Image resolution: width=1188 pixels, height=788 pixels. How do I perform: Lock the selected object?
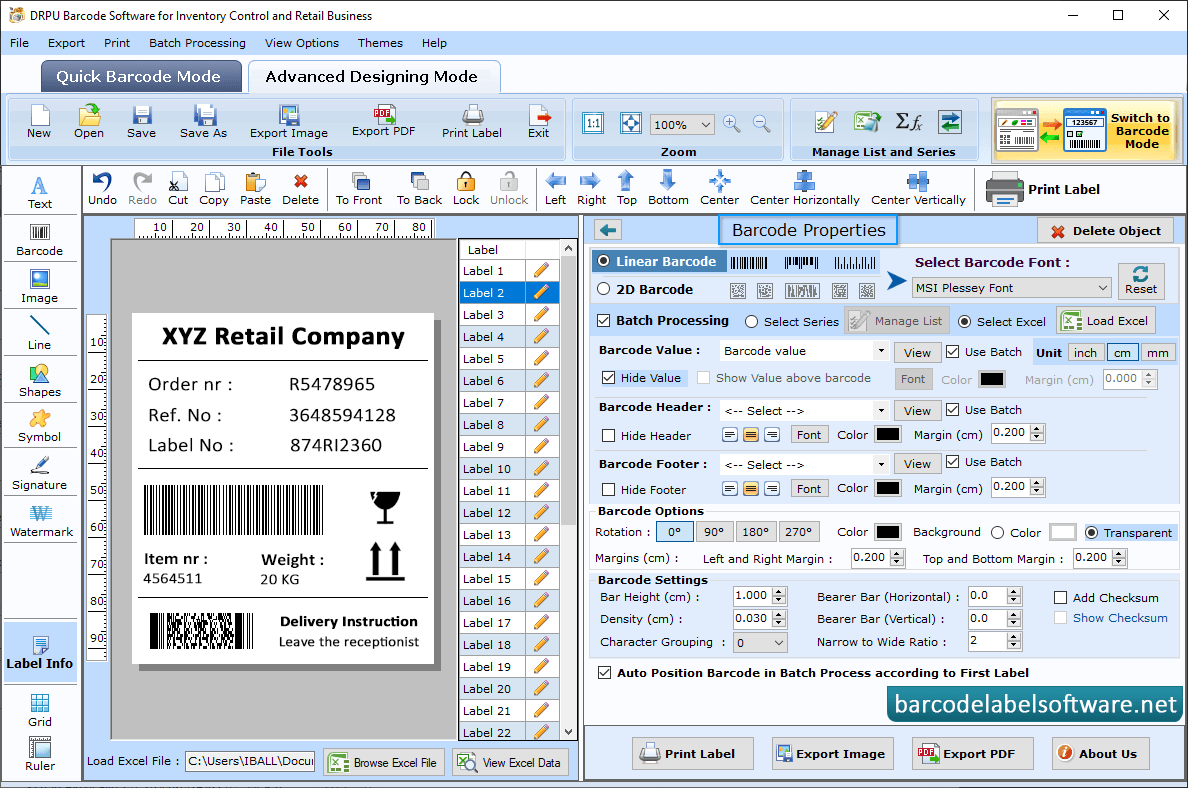click(x=466, y=189)
